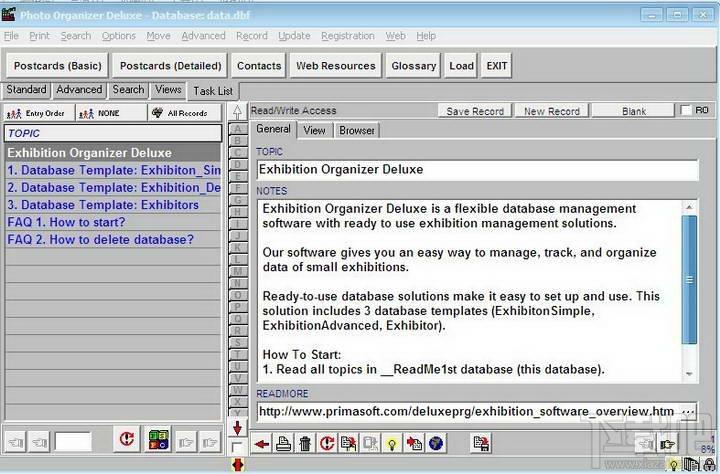720x474 pixels.
Task: Click the All Records filter button
Action: (185, 113)
